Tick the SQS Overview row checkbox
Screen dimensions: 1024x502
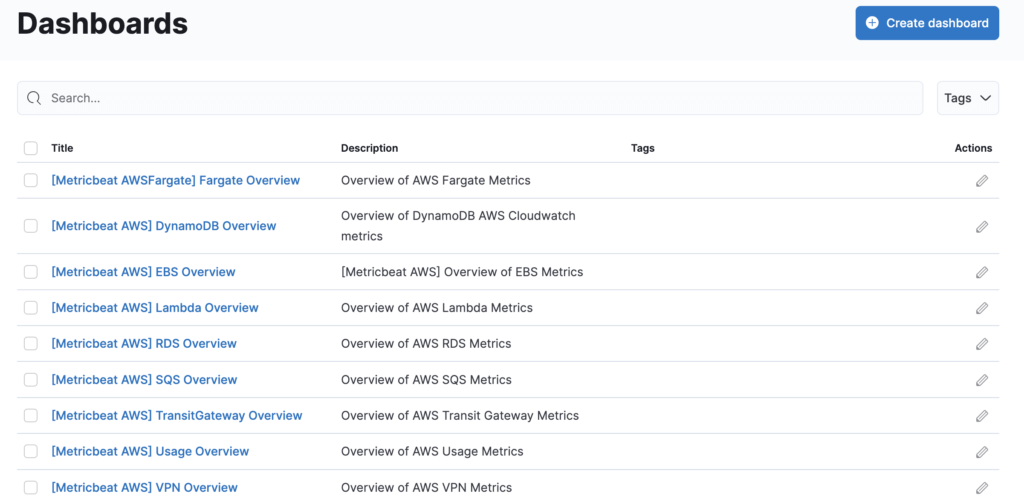tap(31, 379)
